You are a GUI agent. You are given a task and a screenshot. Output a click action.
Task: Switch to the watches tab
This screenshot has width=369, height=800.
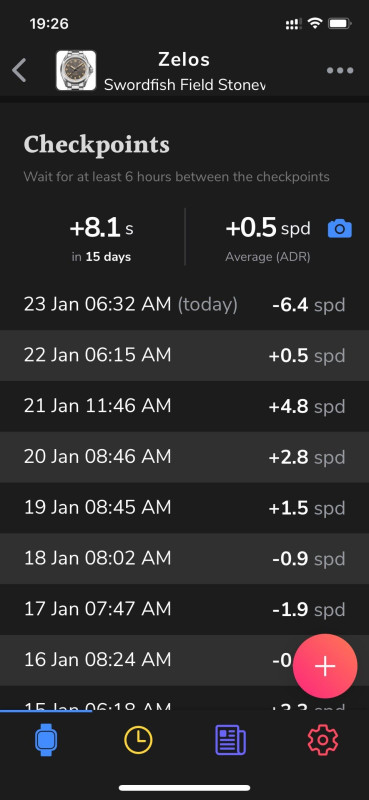point(46,740)
